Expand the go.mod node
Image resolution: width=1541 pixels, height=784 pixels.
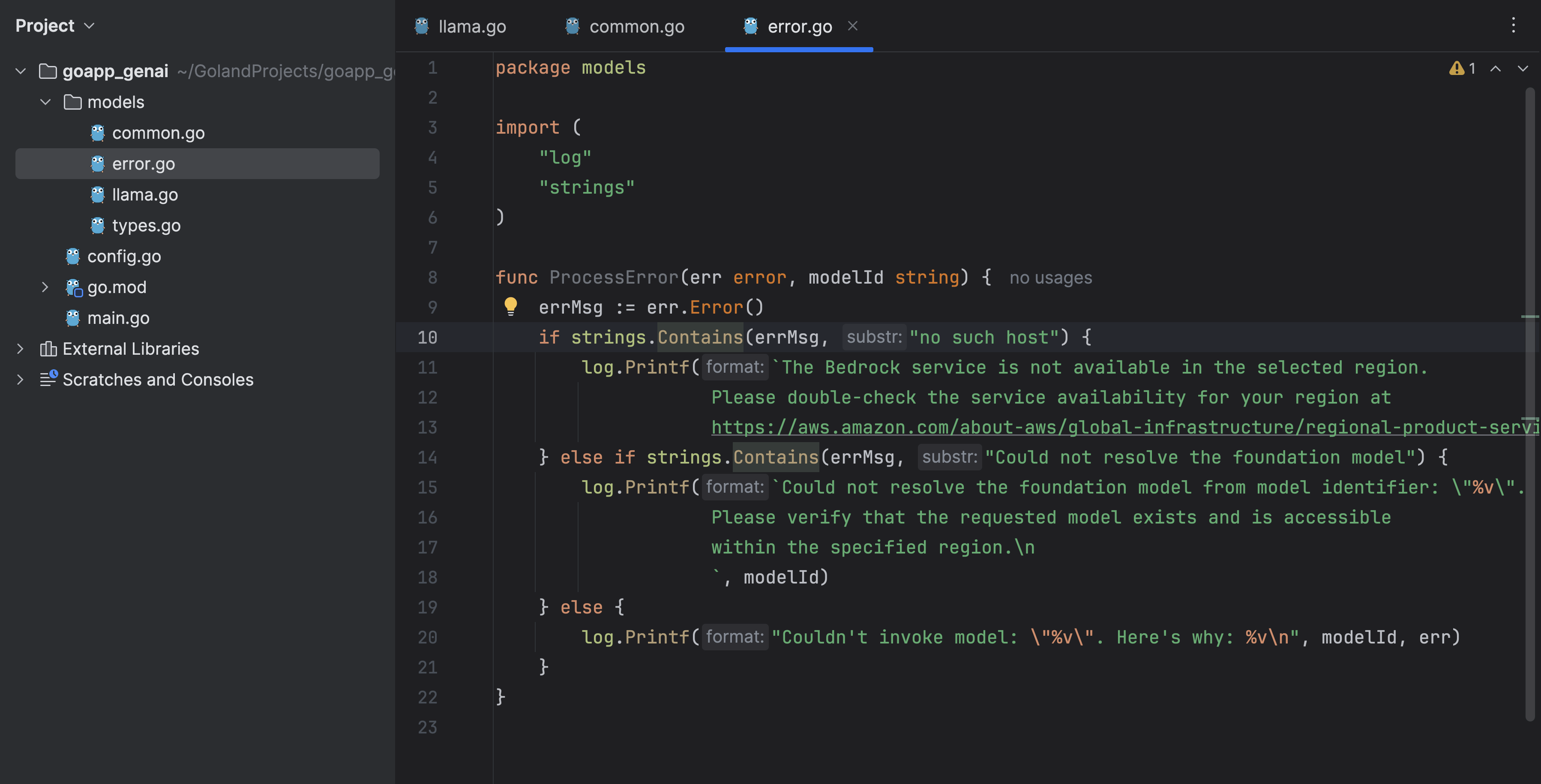click(45, 287)
